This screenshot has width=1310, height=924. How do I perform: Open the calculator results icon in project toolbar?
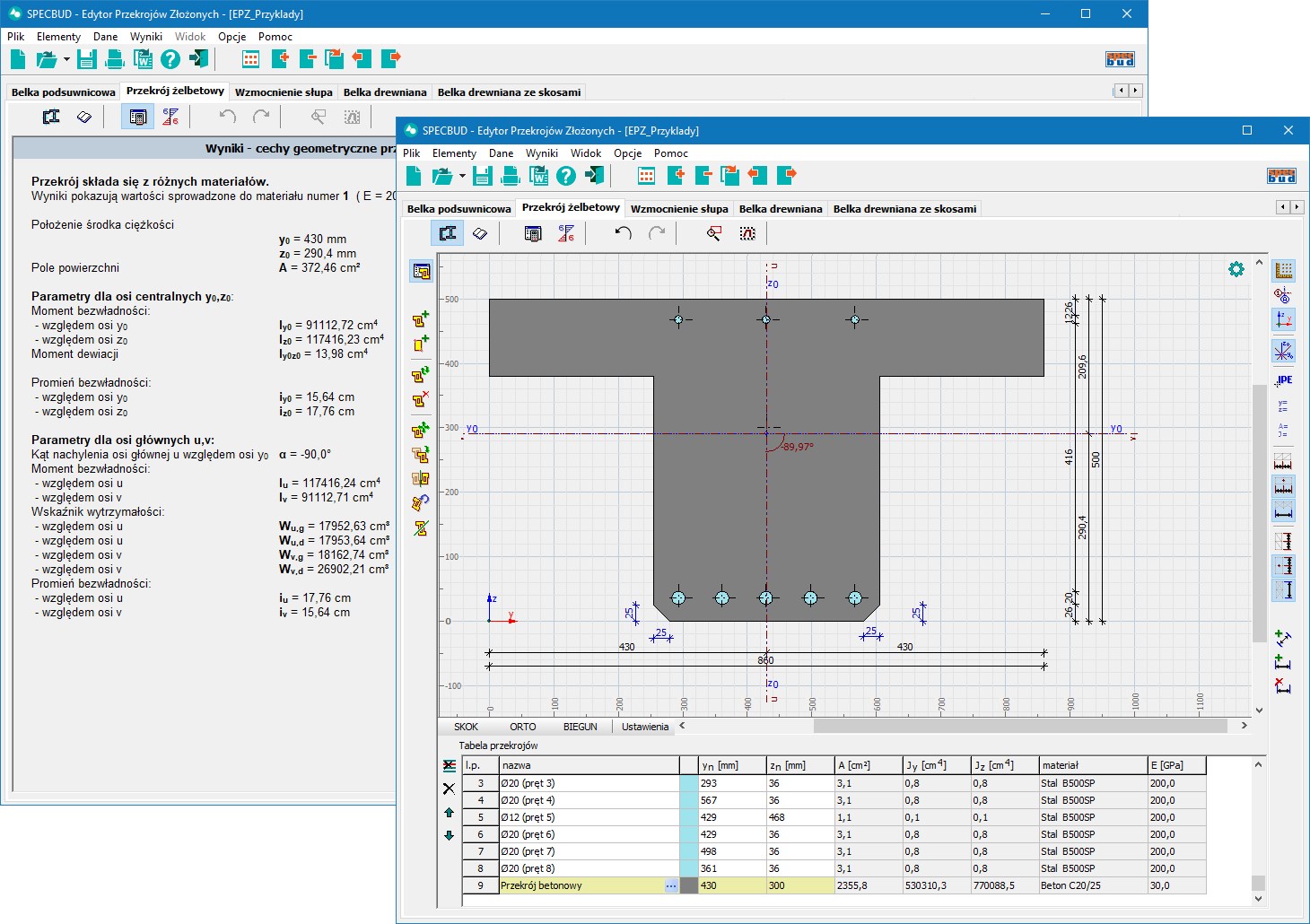[x=533, y=234]
